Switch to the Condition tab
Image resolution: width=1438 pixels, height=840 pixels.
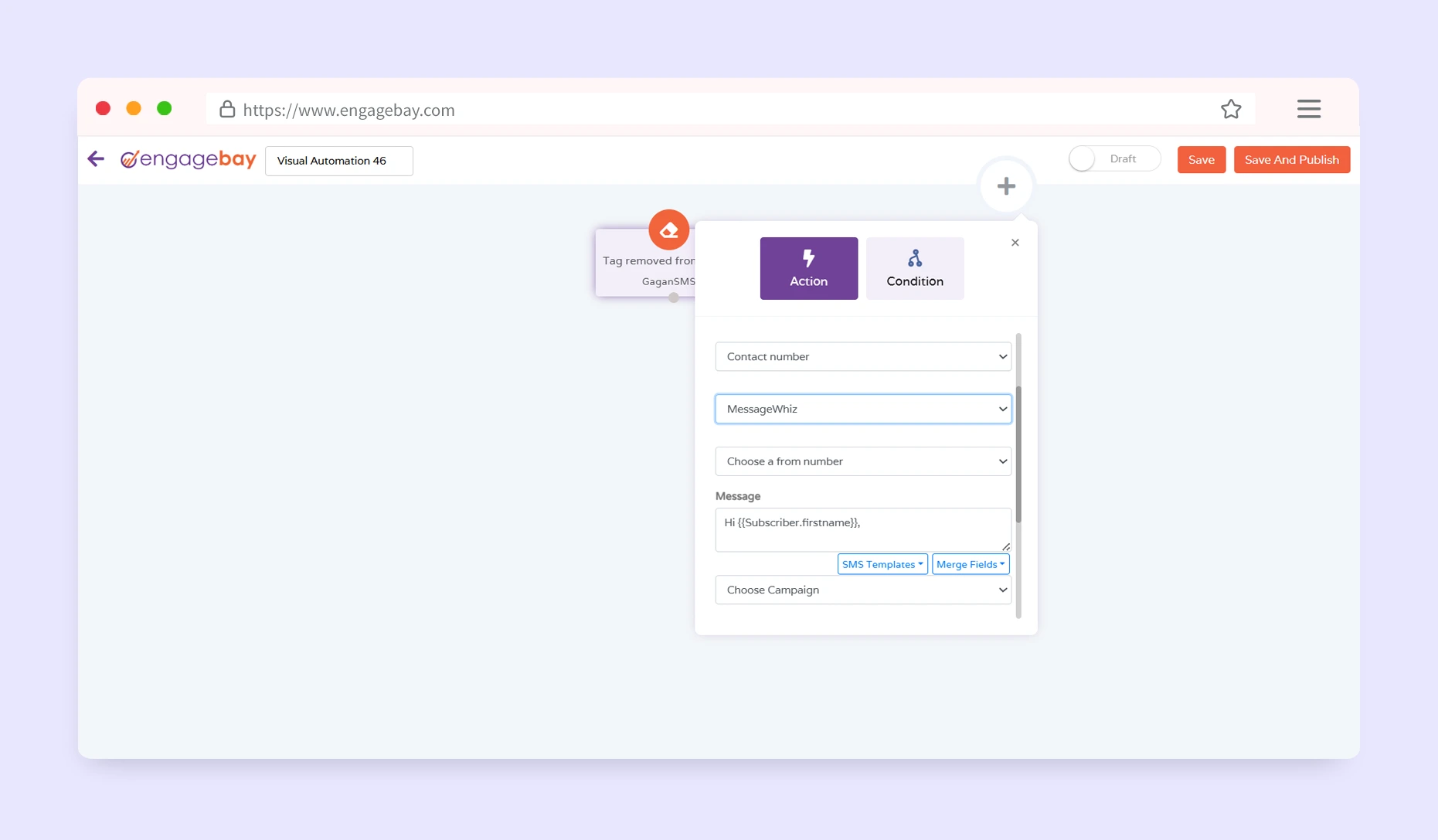(914, 268)
